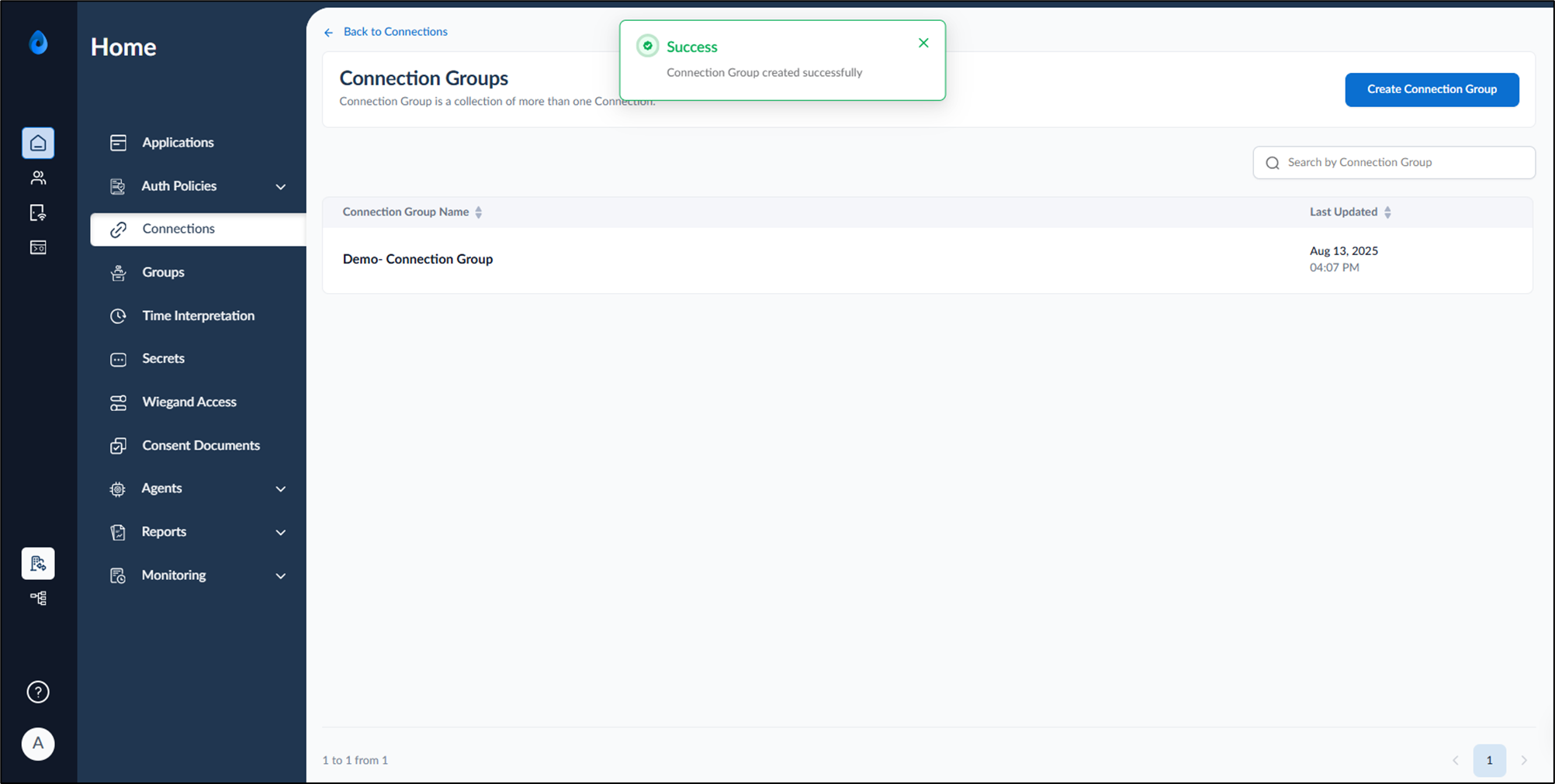Screen dimensions: 1555x784
Task: Click Create Connection Group button
Action: click(1432, 89)
